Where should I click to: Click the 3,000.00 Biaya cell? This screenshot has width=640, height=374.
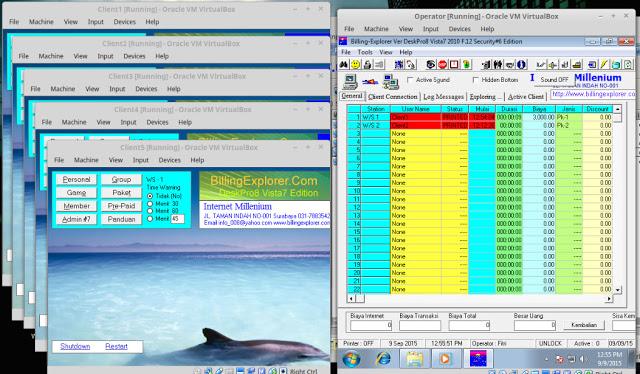539,117
